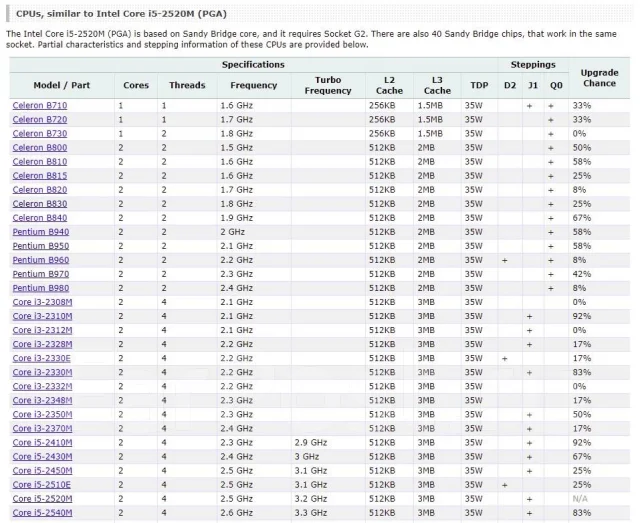Open the Pentium B980 link
Viewport: 640px width, 523px height.
pos(41,288)
